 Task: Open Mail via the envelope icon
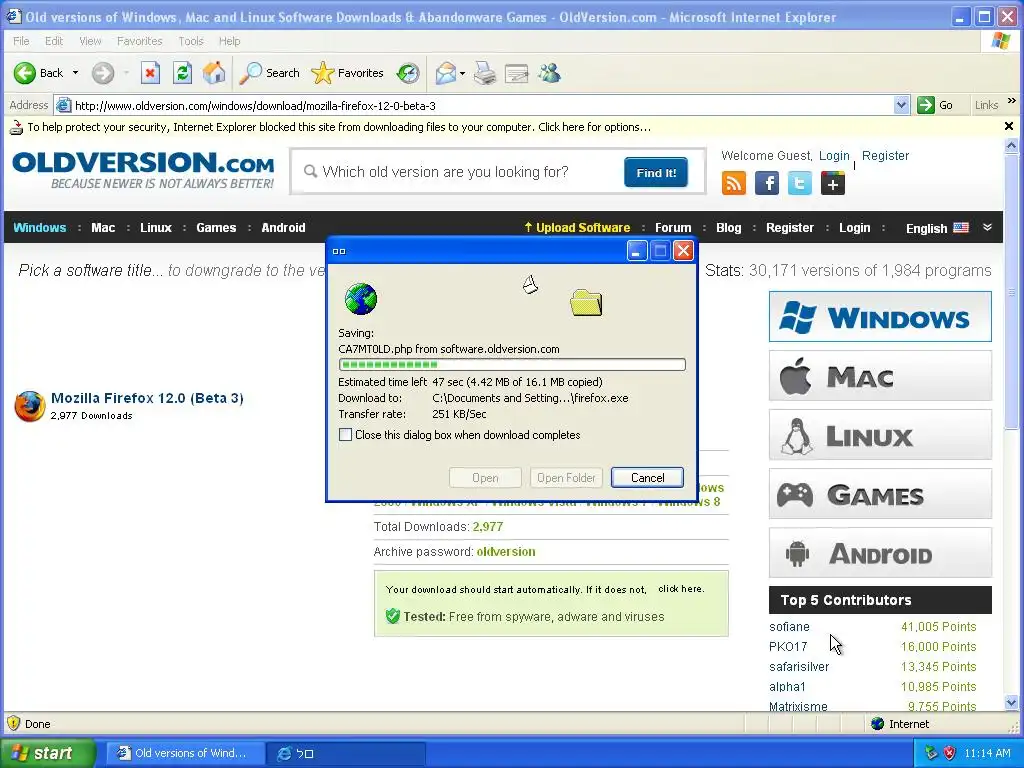tap(445, 73)
